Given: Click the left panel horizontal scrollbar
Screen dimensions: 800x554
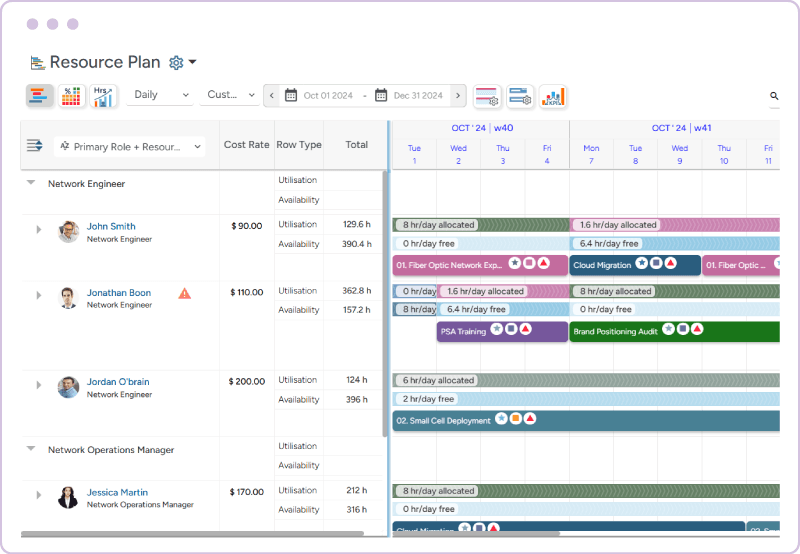Looking at the screenshot, I should coord(192,534).
